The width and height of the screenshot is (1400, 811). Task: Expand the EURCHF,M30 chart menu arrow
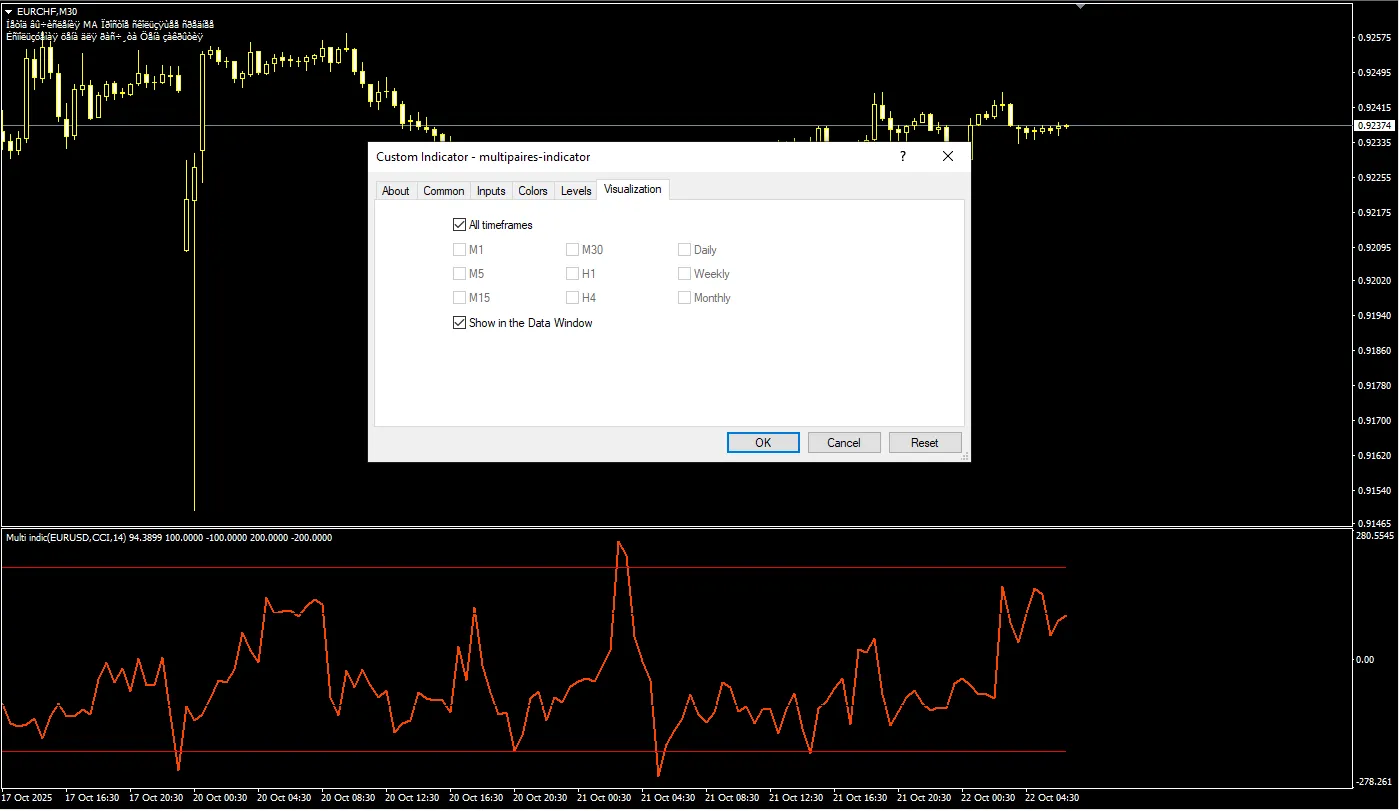tap(9, 11)
